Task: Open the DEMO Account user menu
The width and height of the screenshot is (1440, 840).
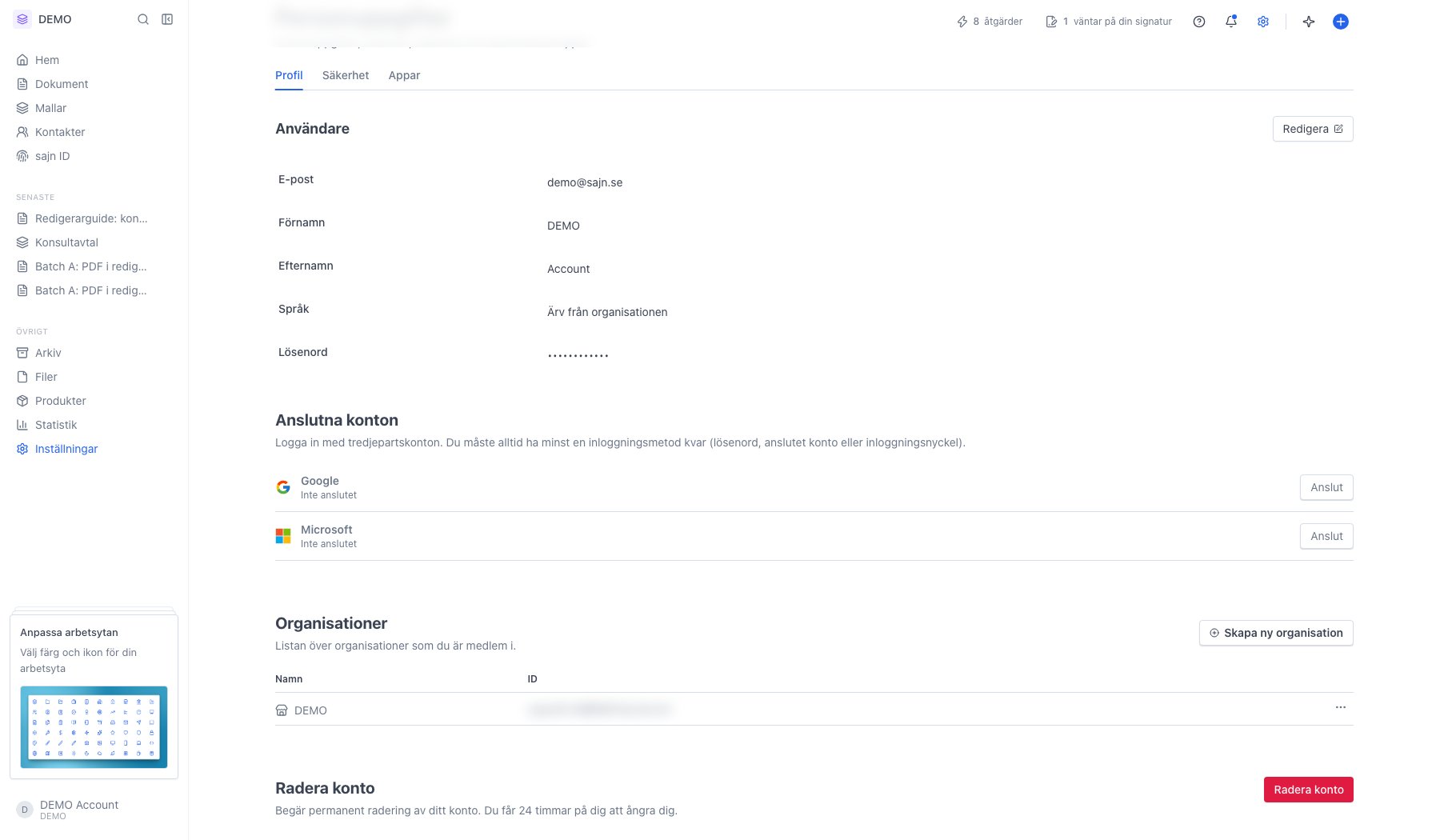Action: (x=94, y=810)
